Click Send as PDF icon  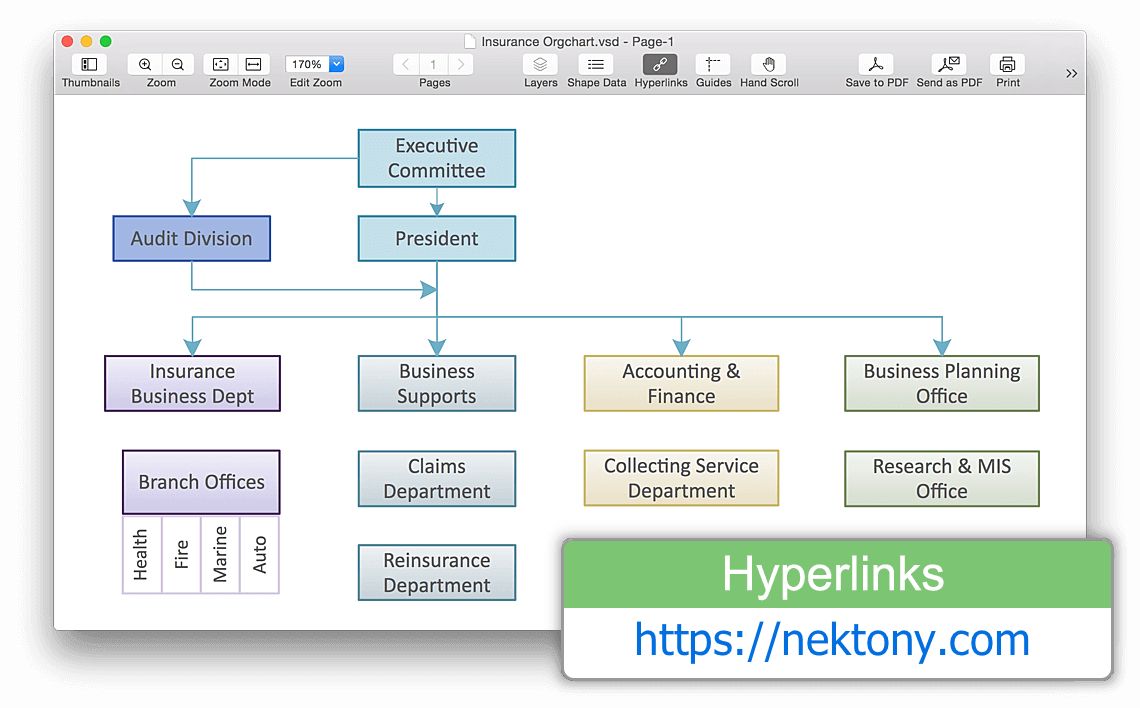[x=949, y=65]
